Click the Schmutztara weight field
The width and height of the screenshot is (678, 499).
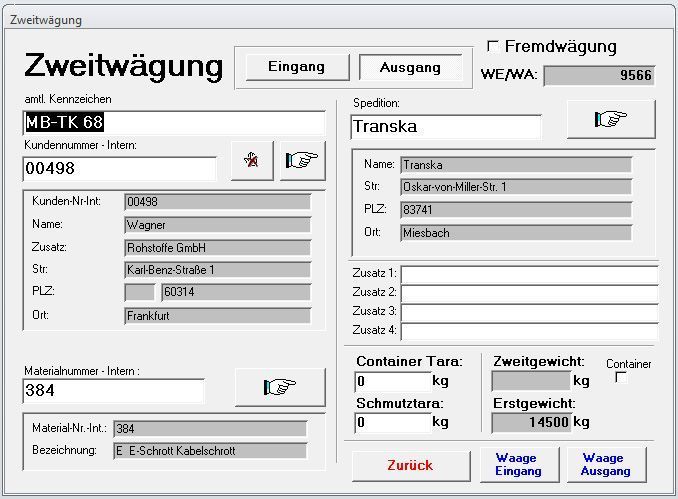pos(392,422)
